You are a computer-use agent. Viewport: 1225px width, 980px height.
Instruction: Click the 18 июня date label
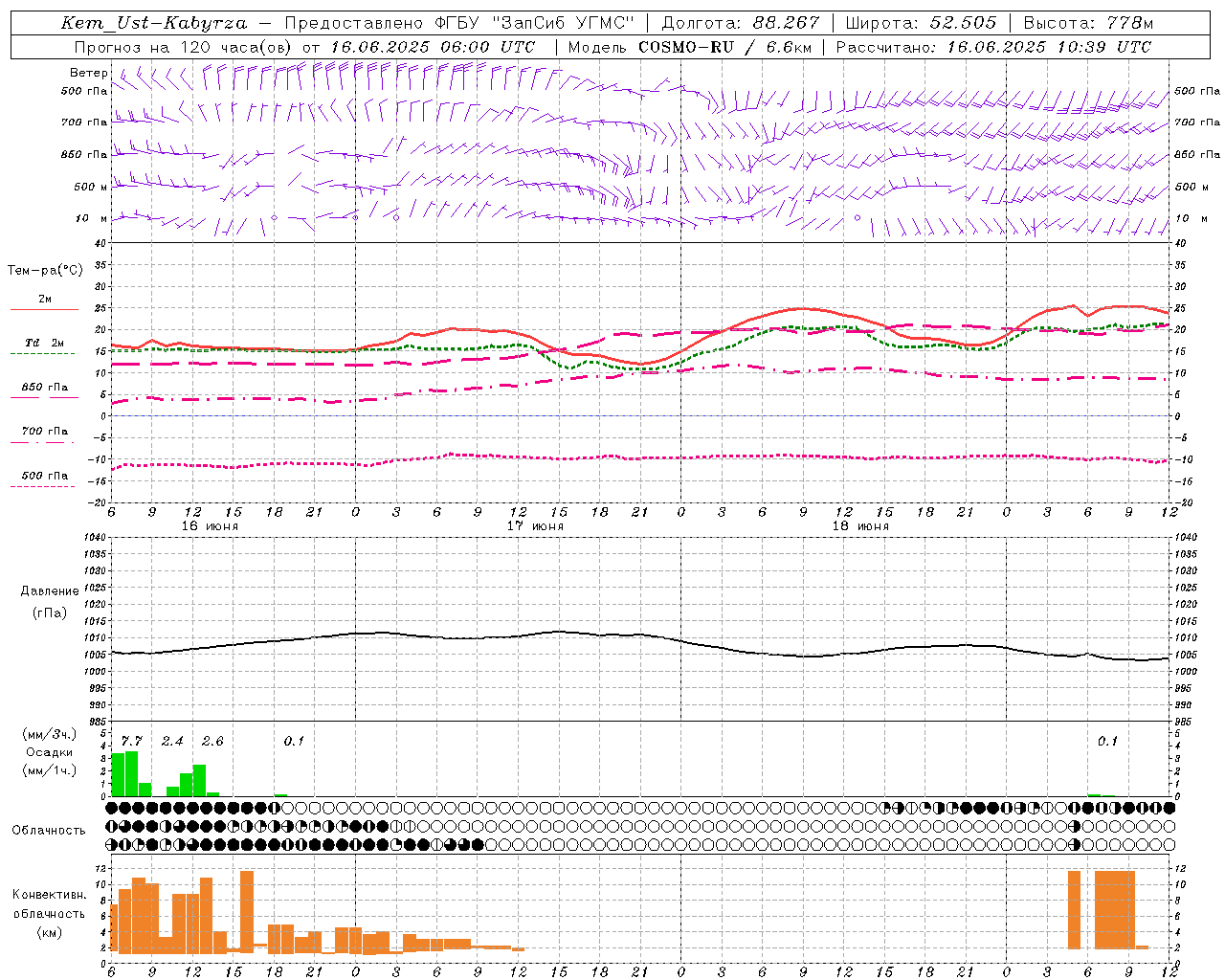click(860, 526)
